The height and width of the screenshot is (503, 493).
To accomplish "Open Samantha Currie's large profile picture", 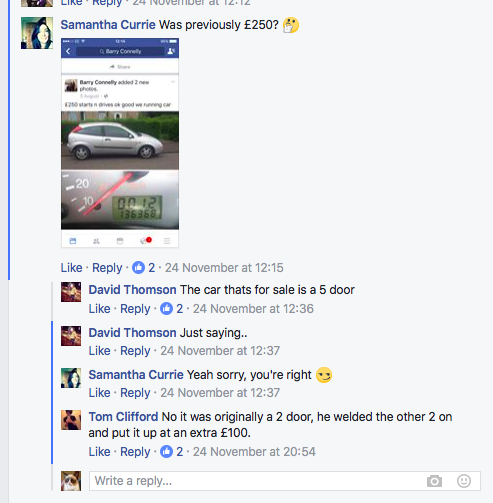I will [37, 33].
